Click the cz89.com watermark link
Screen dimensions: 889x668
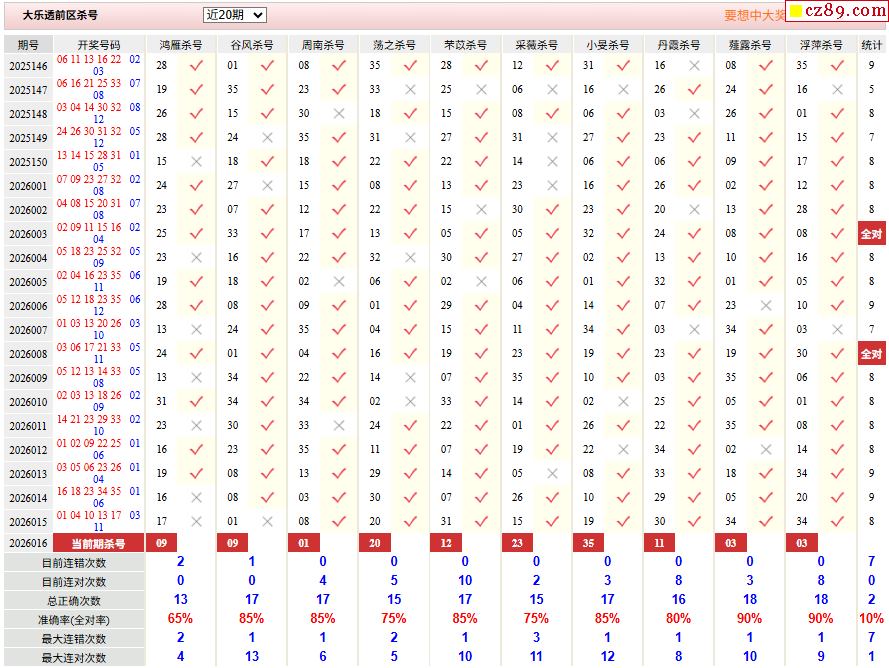click(x=837, y=11)
